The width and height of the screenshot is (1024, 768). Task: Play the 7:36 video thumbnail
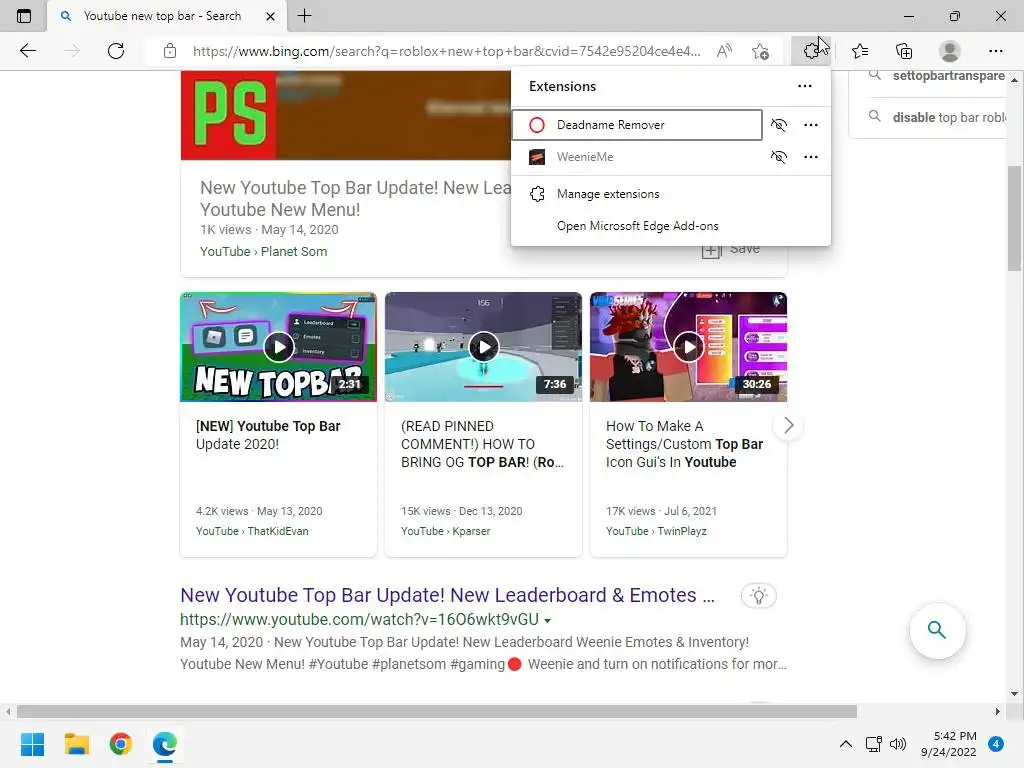[483, 347]
